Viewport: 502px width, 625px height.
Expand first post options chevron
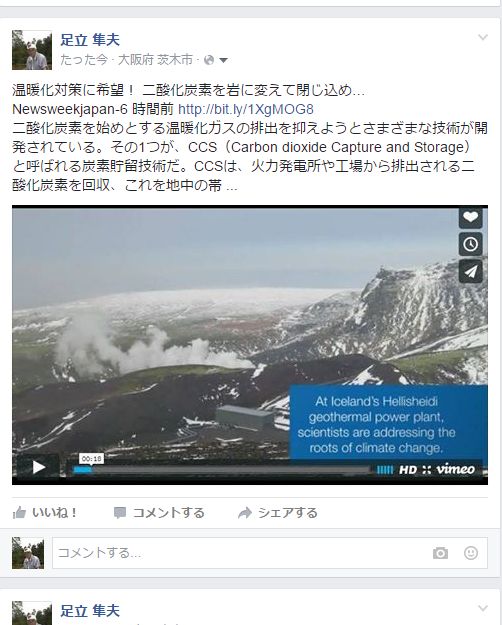point(483,37)
